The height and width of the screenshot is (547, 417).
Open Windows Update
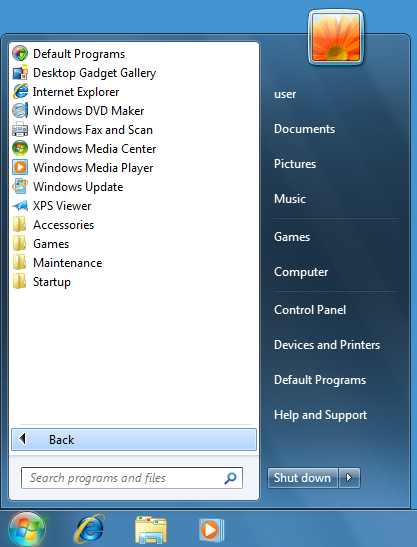coord(78,187)
